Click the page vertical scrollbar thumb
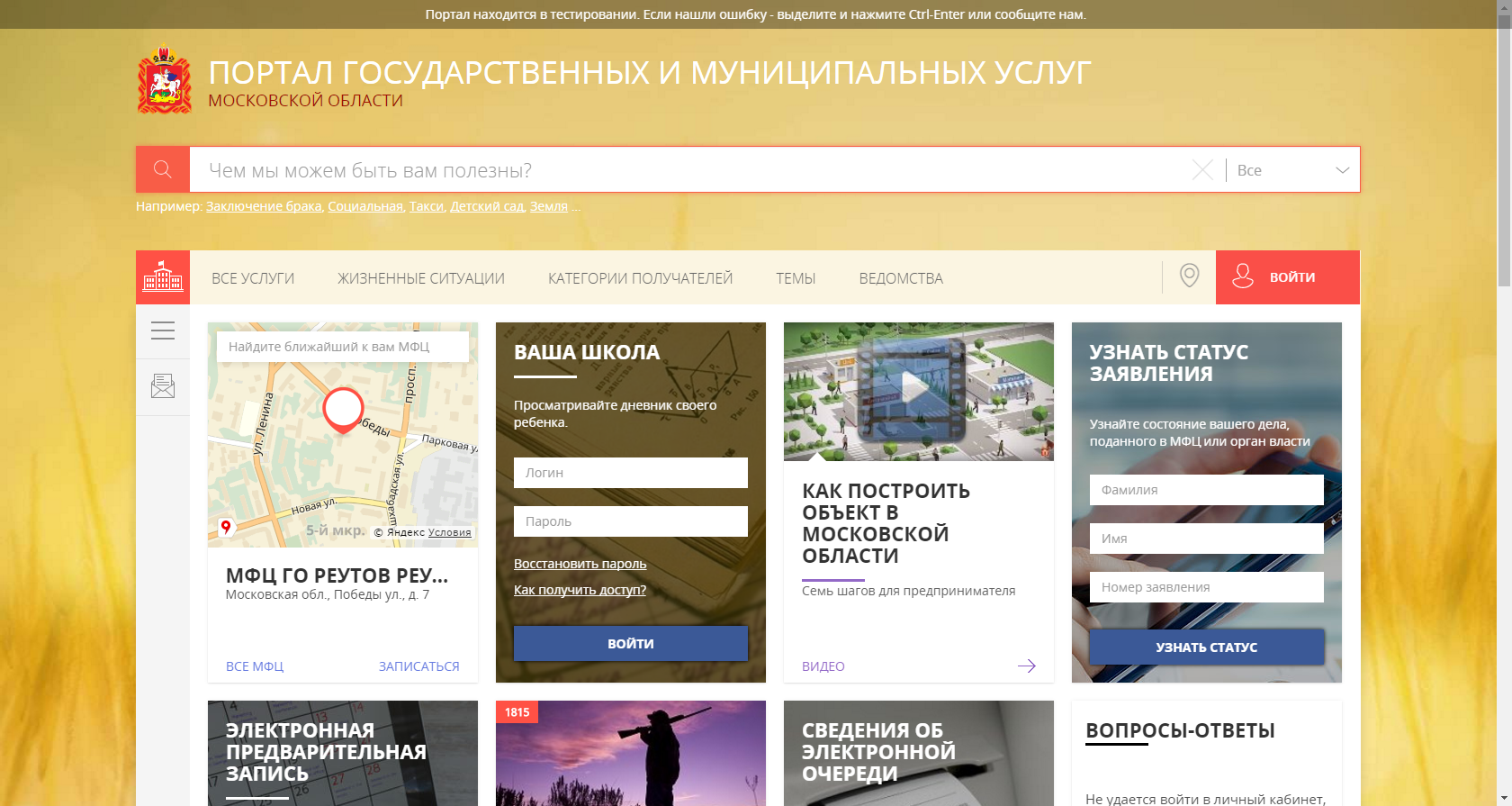Screen dimensions: 1512x806 tap(1504, 151)
